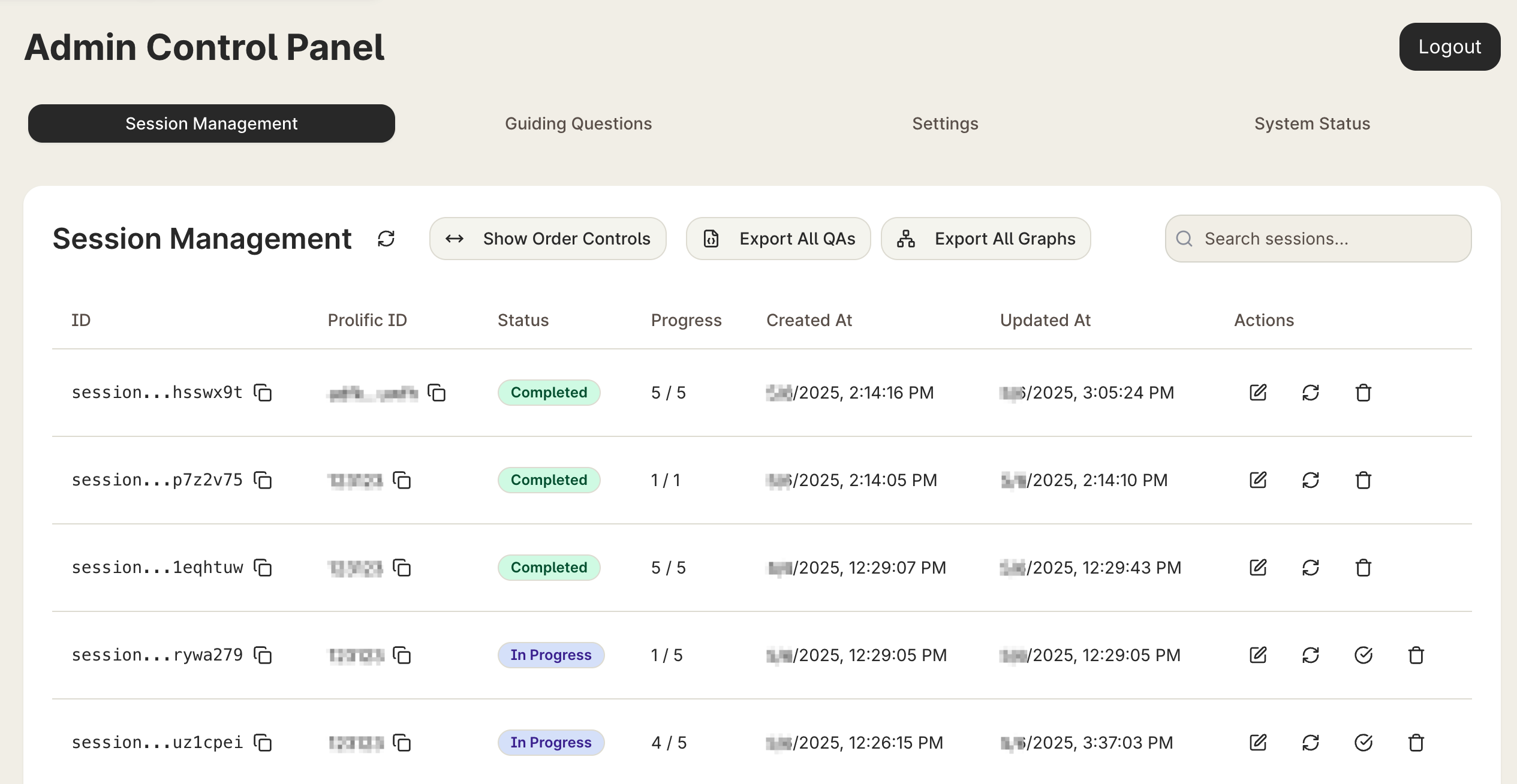Click refresh icon beside Session Management heading
This screenshot has width=1517, height=784.
[386, 239]
